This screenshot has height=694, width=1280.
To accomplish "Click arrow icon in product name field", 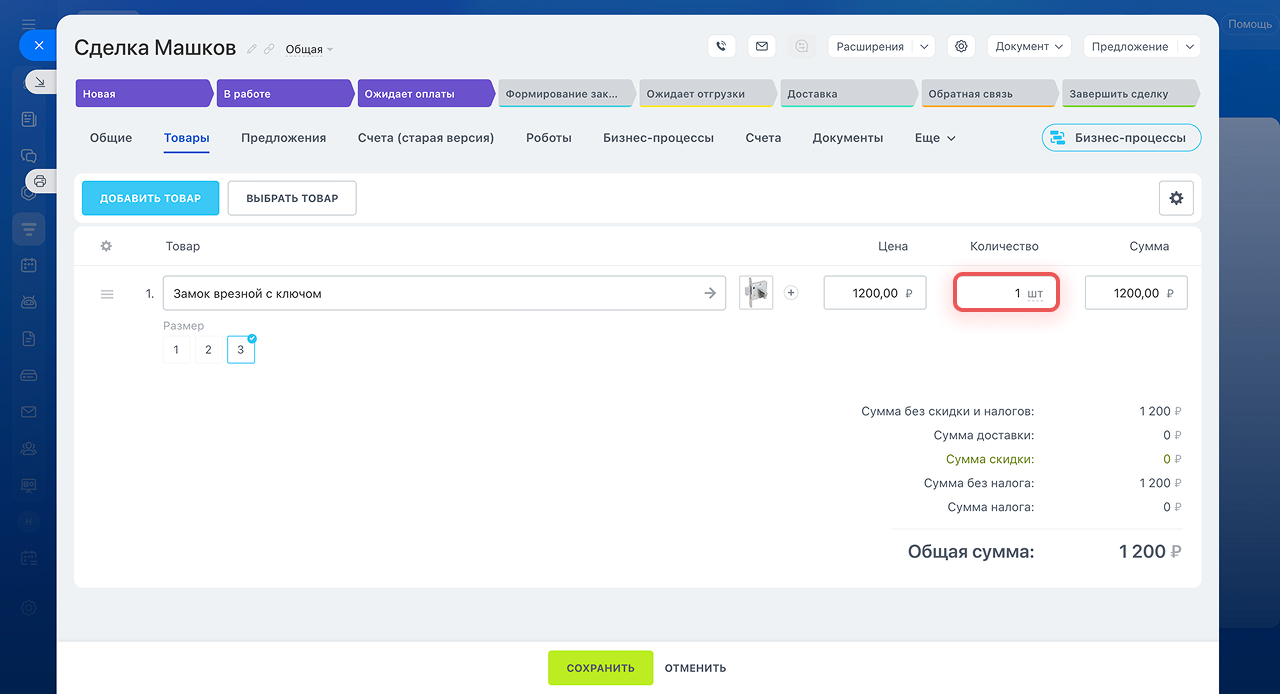I will click(710, 293).
